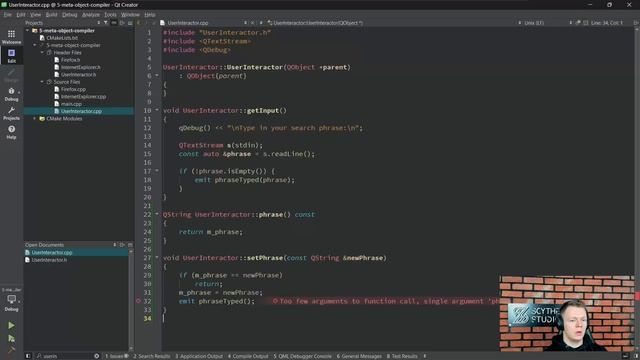Open the Search Results output pane
The width and height of the screenshot is (640, 360).
(151, 356)
